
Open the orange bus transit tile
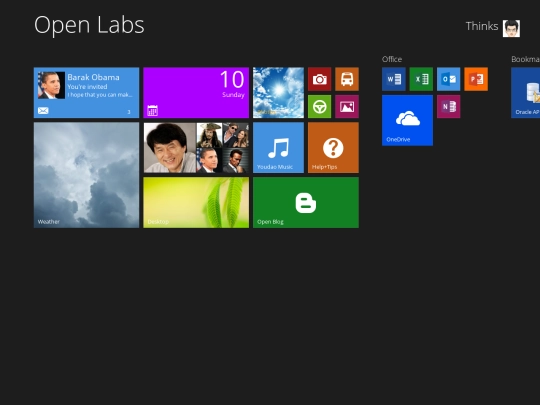pos(347,79)
